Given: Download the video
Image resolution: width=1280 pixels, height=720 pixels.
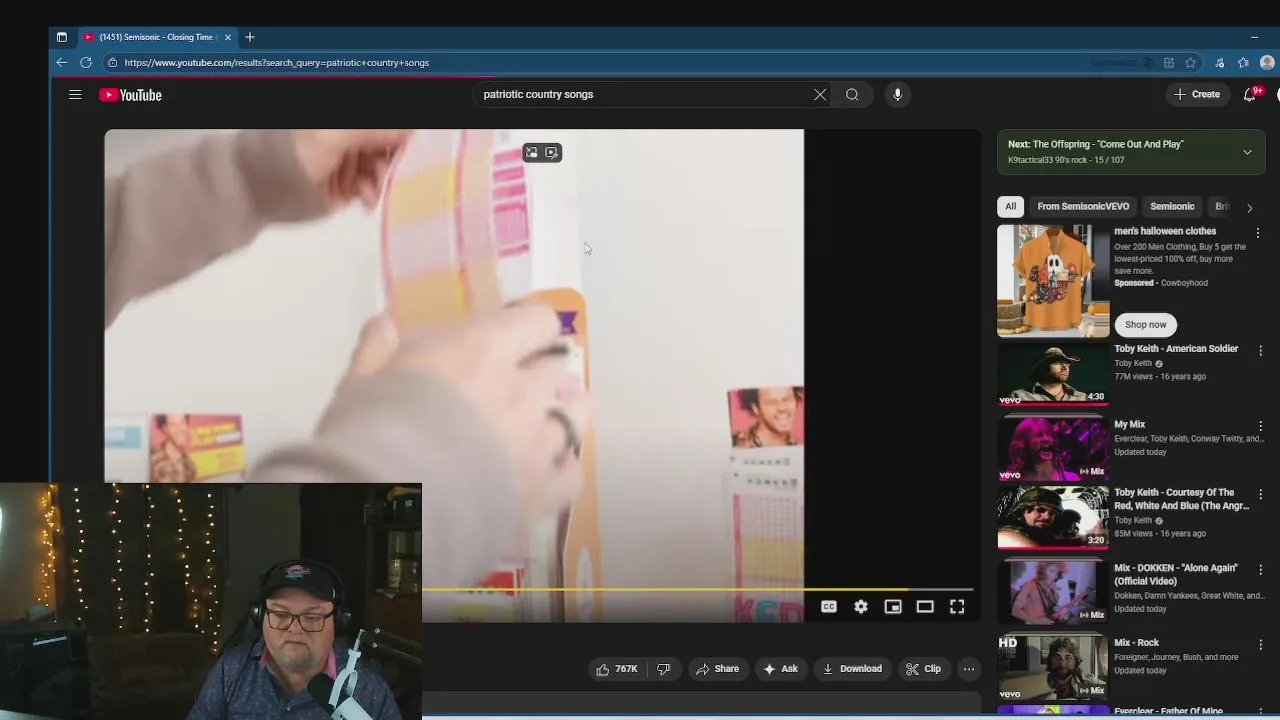Looking at the screenshot, I should click(852, 669).
